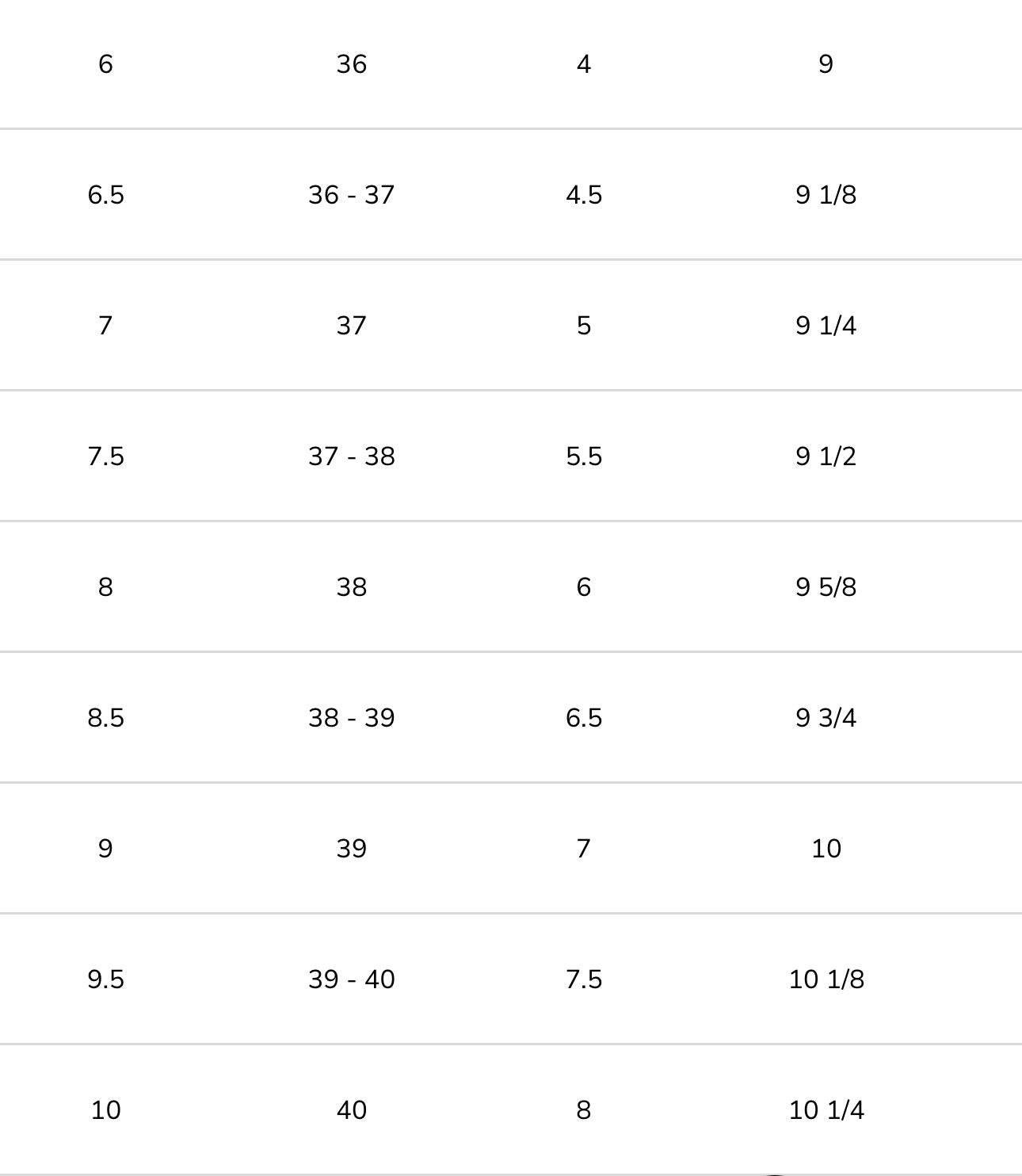This screenshot has width=1022, height=1176.
Task: Select the cell with value 4
Action: [x=584, y=64]
